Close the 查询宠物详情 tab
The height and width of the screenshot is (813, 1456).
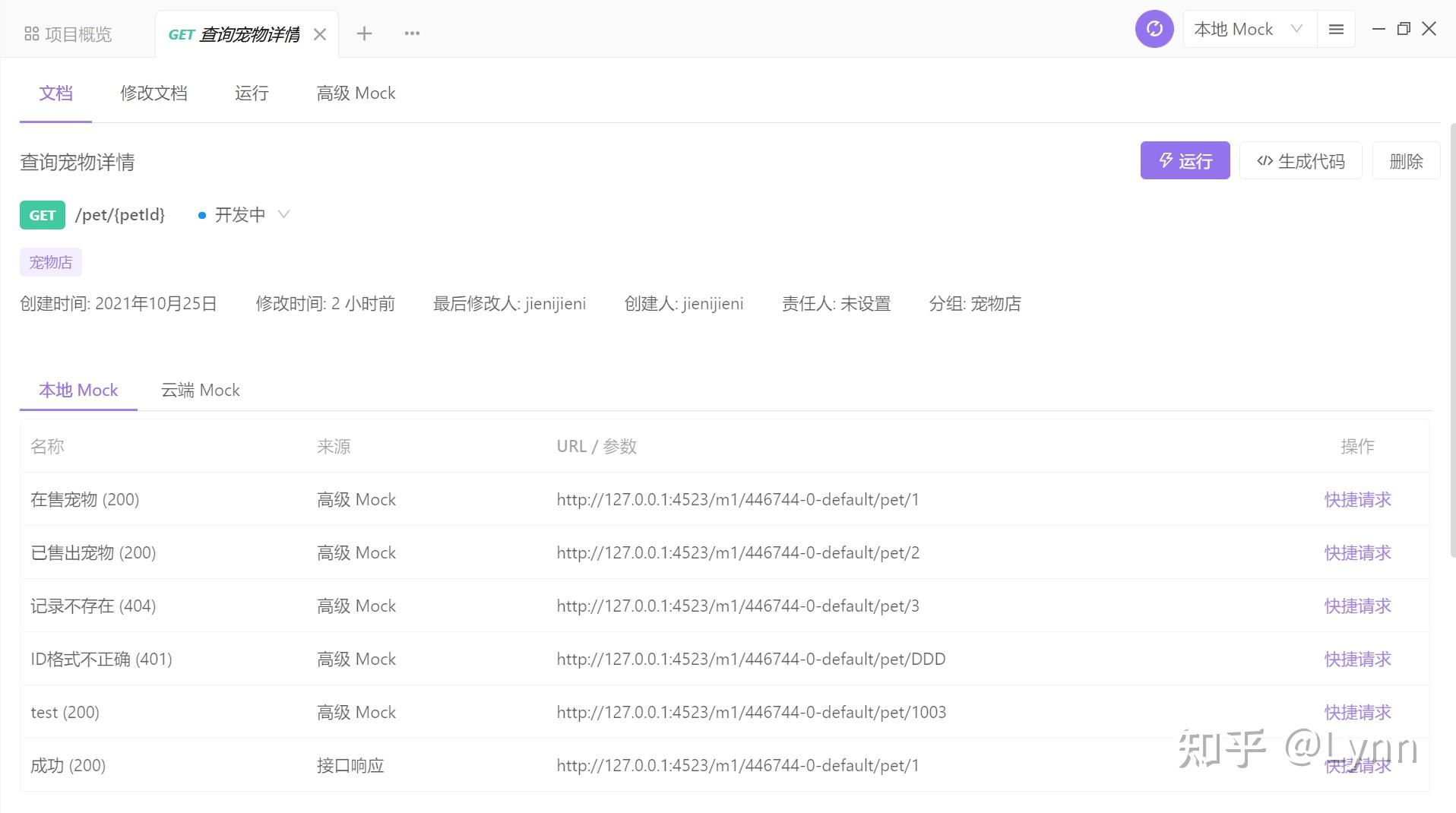pos(320,33)
